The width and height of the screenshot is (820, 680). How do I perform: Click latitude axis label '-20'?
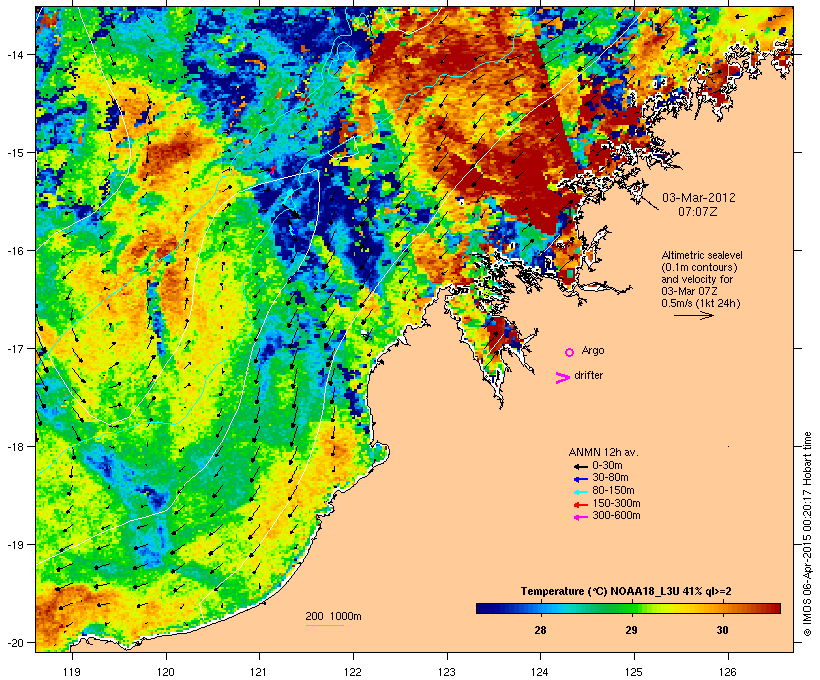pos(14,642)
